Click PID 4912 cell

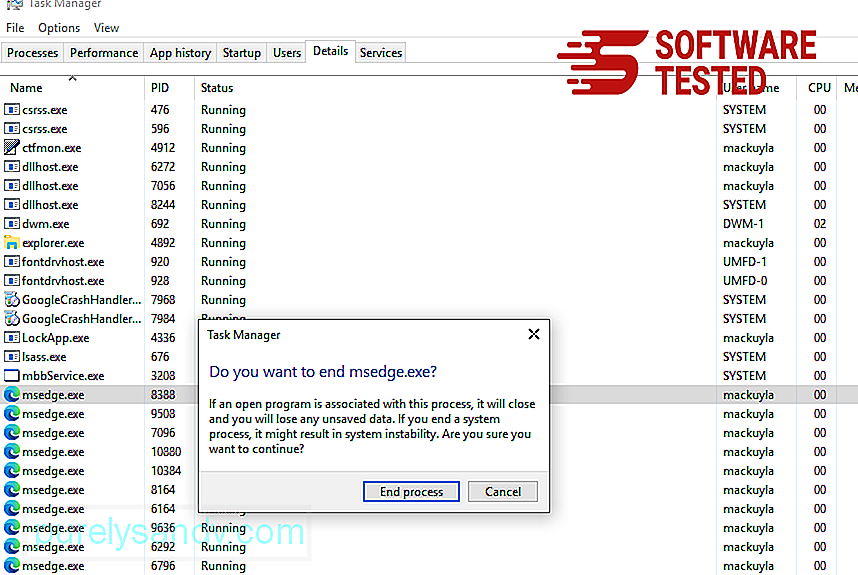pos(163,148)
